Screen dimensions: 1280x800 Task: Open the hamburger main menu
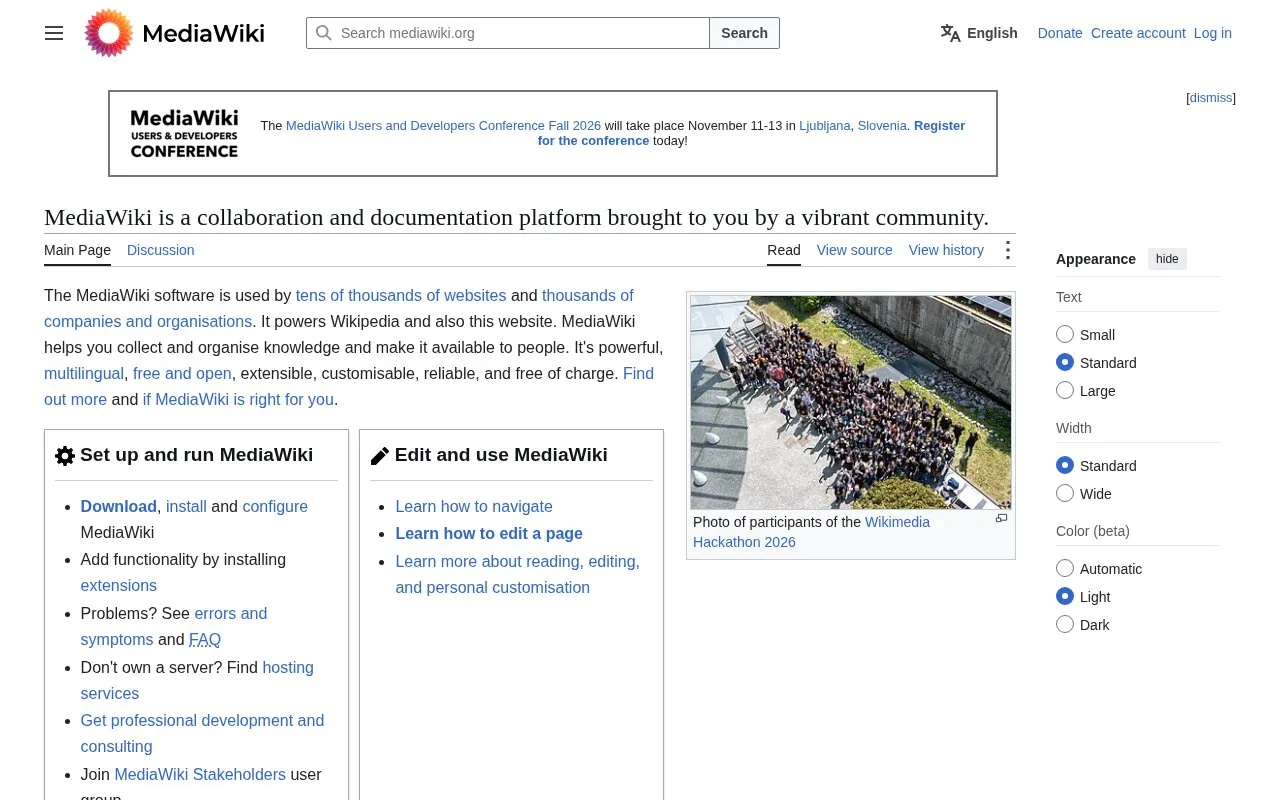pyautogui.click(x=54, y=33)
